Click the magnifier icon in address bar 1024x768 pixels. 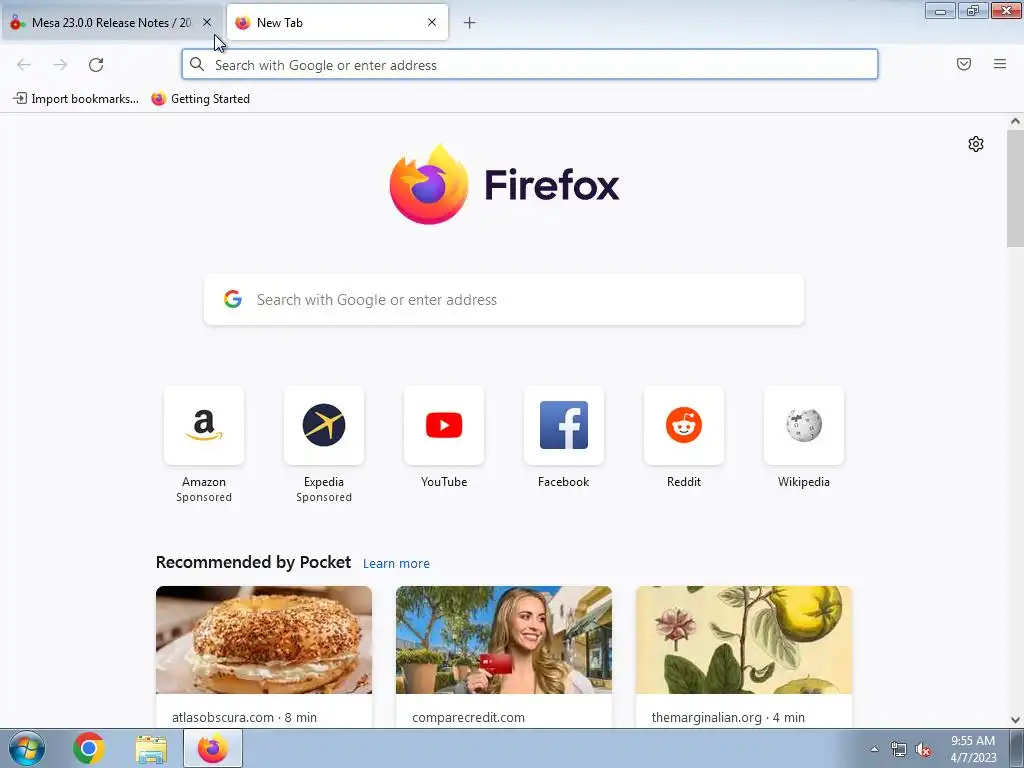tap(197, 64)
